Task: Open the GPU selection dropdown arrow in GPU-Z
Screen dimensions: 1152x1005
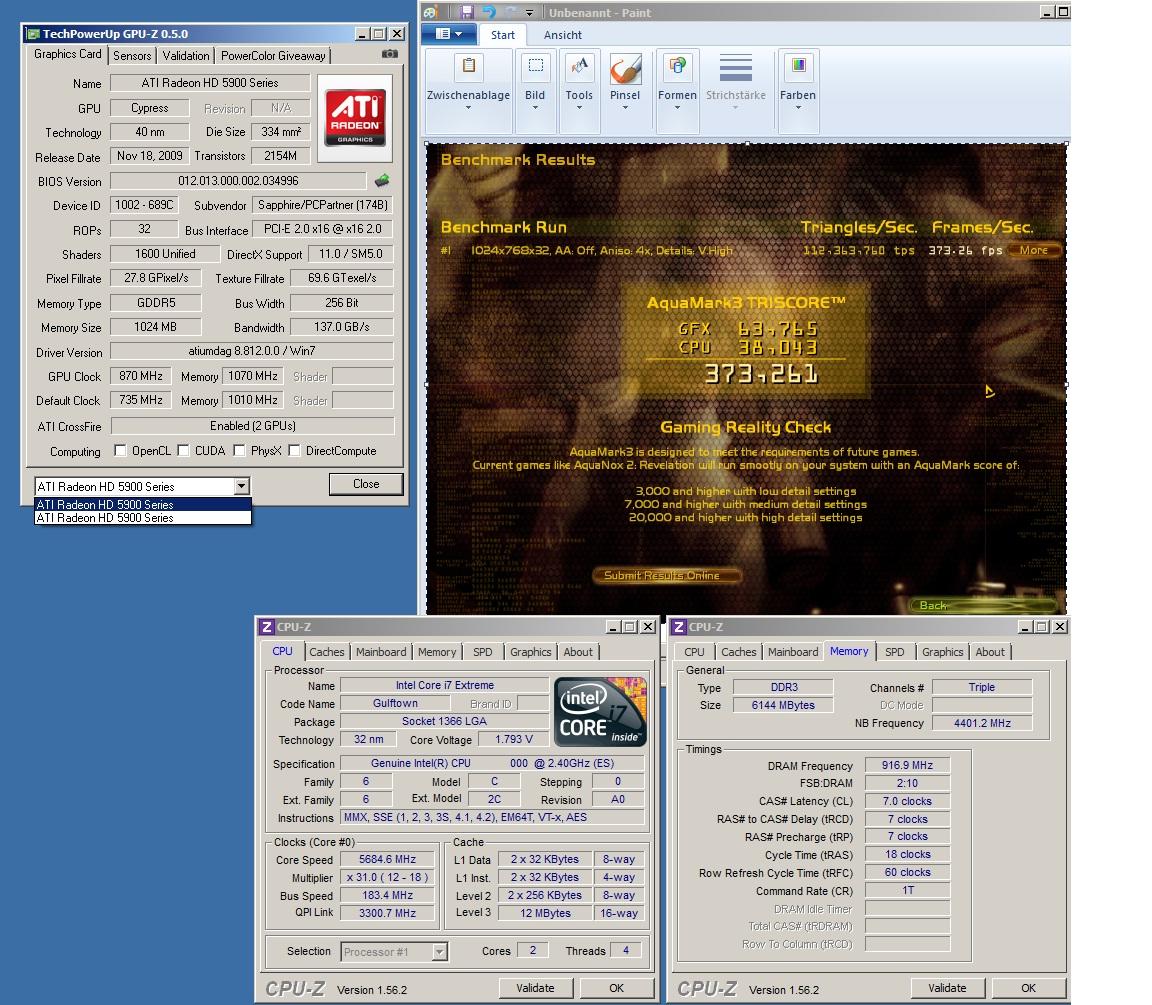Action: tap(242, 486)
